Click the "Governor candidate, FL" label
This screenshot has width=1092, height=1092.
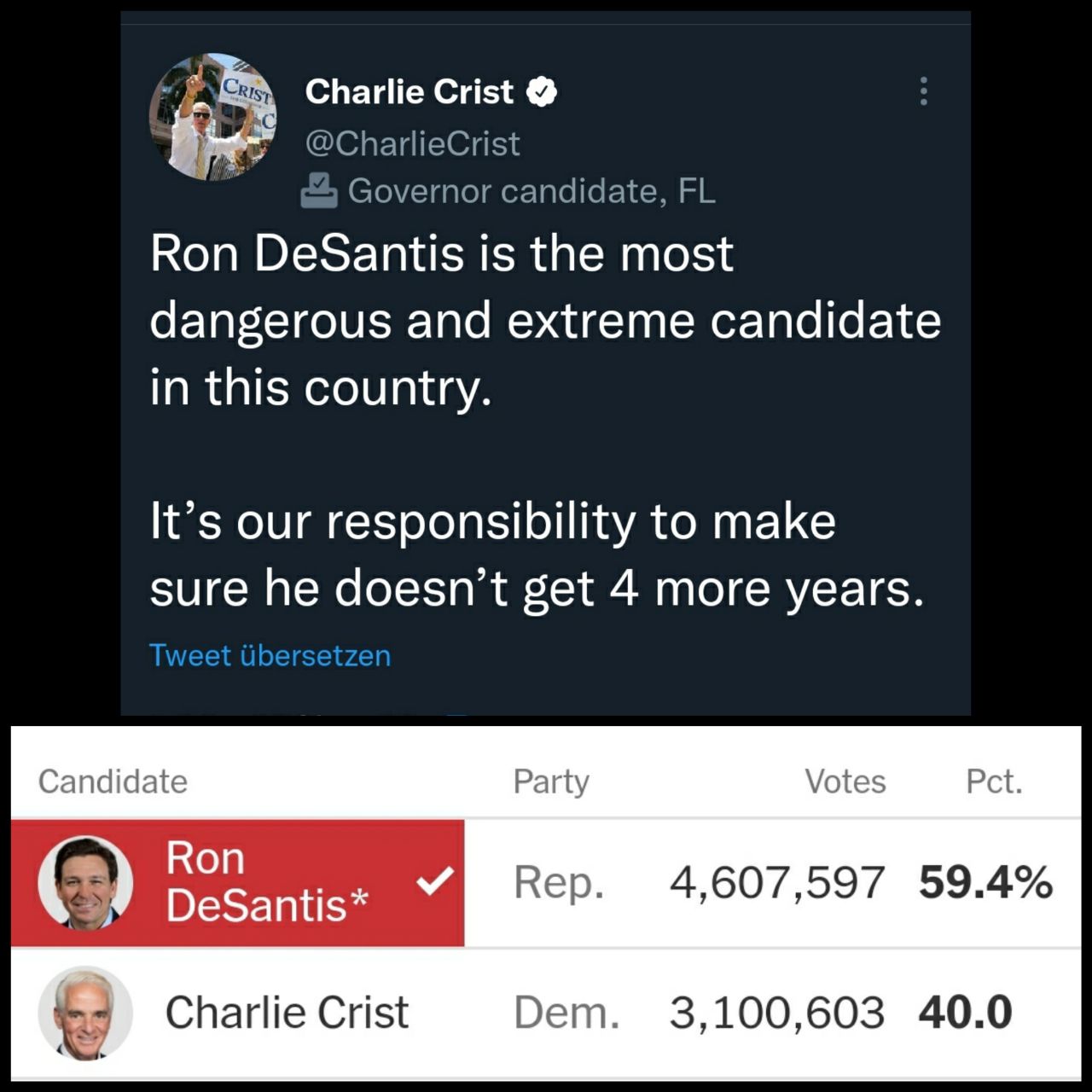531,191
